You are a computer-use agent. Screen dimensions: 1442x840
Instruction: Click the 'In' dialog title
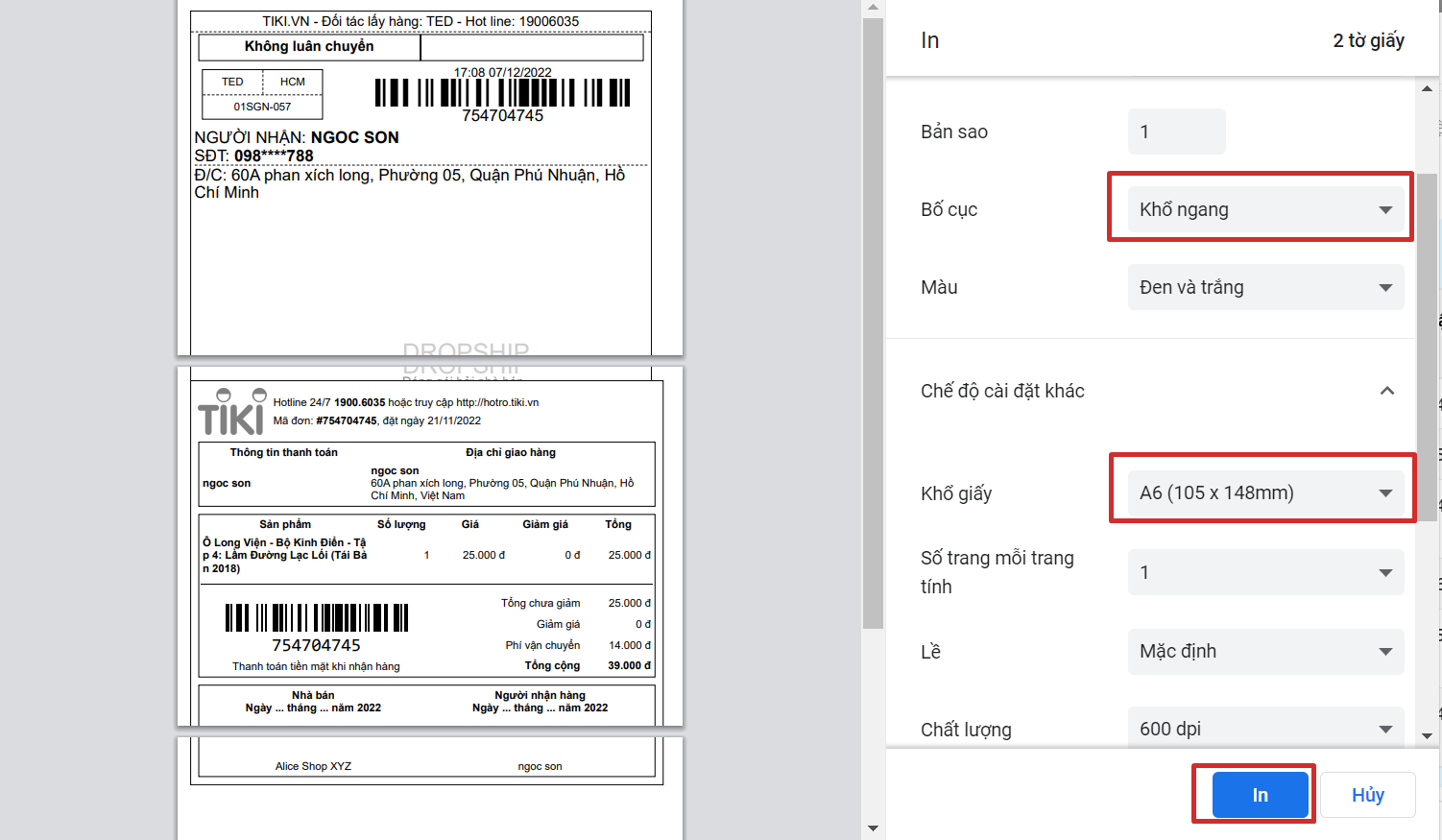click(929, 40)
